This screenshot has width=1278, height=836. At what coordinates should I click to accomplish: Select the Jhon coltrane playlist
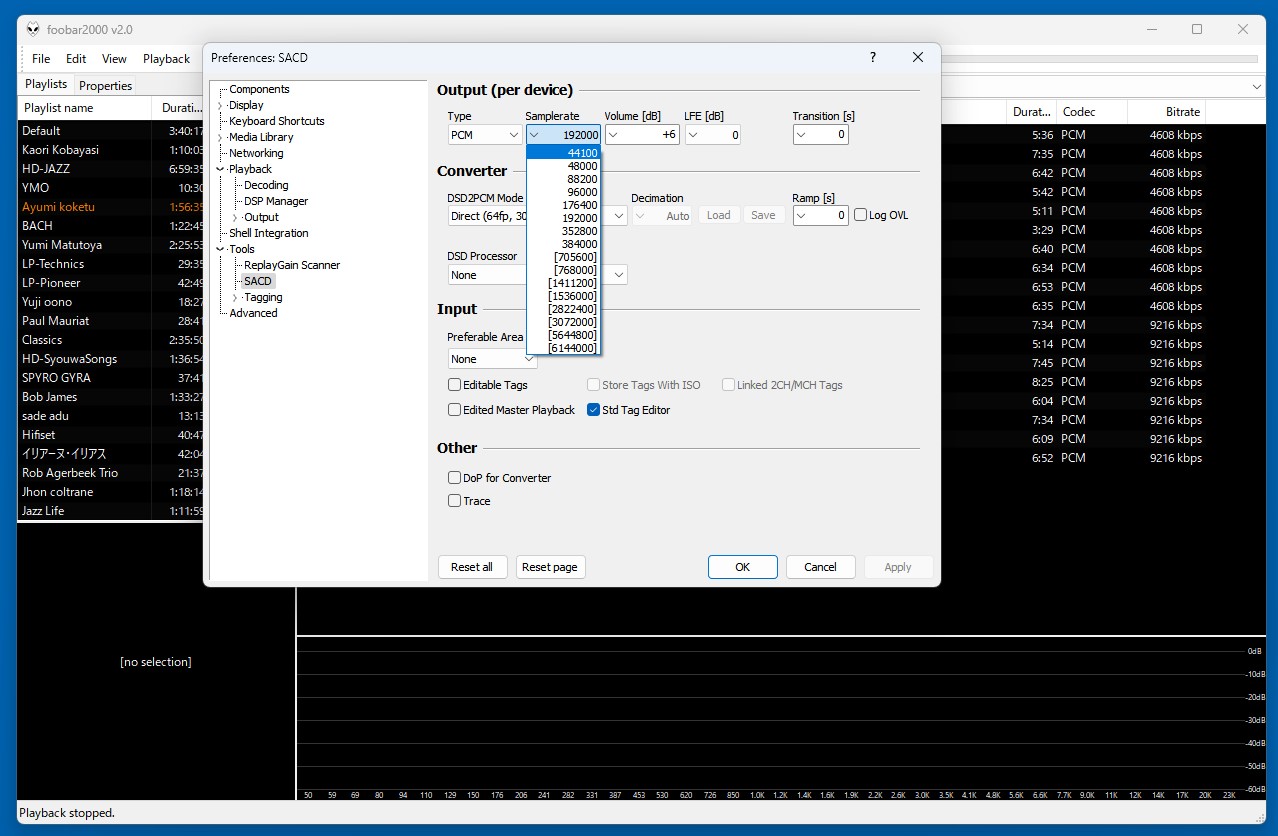pyautogui.click(x=110, y=492)
